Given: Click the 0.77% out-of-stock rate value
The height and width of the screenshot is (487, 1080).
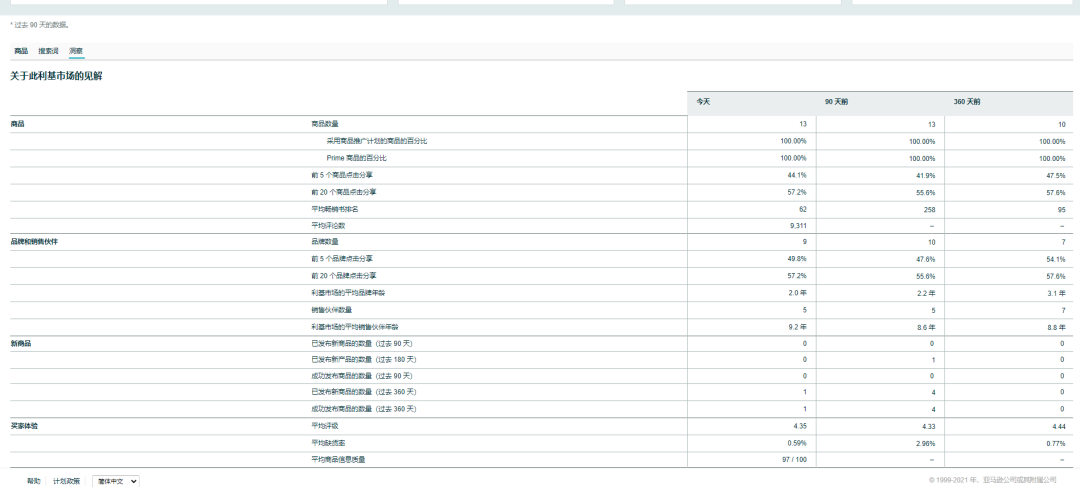Looking at the screenshot, I should [1056, 443].
